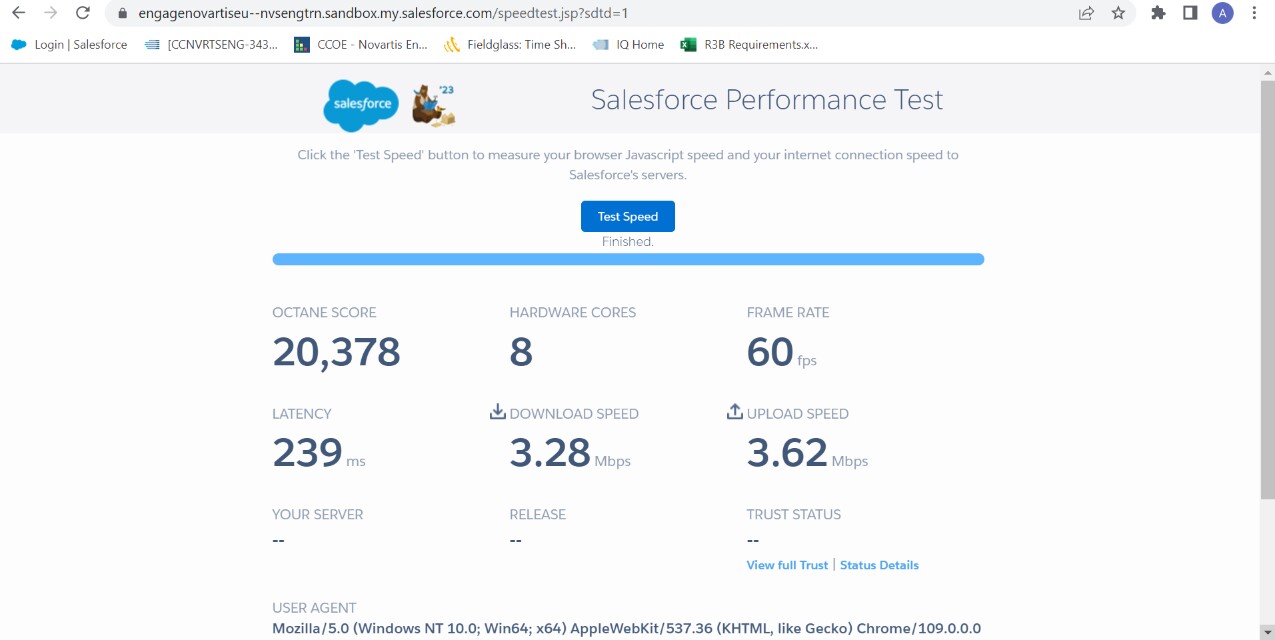Click the User Agent string text
This screenshot has width=1275, height=640.
click(627, 628)
